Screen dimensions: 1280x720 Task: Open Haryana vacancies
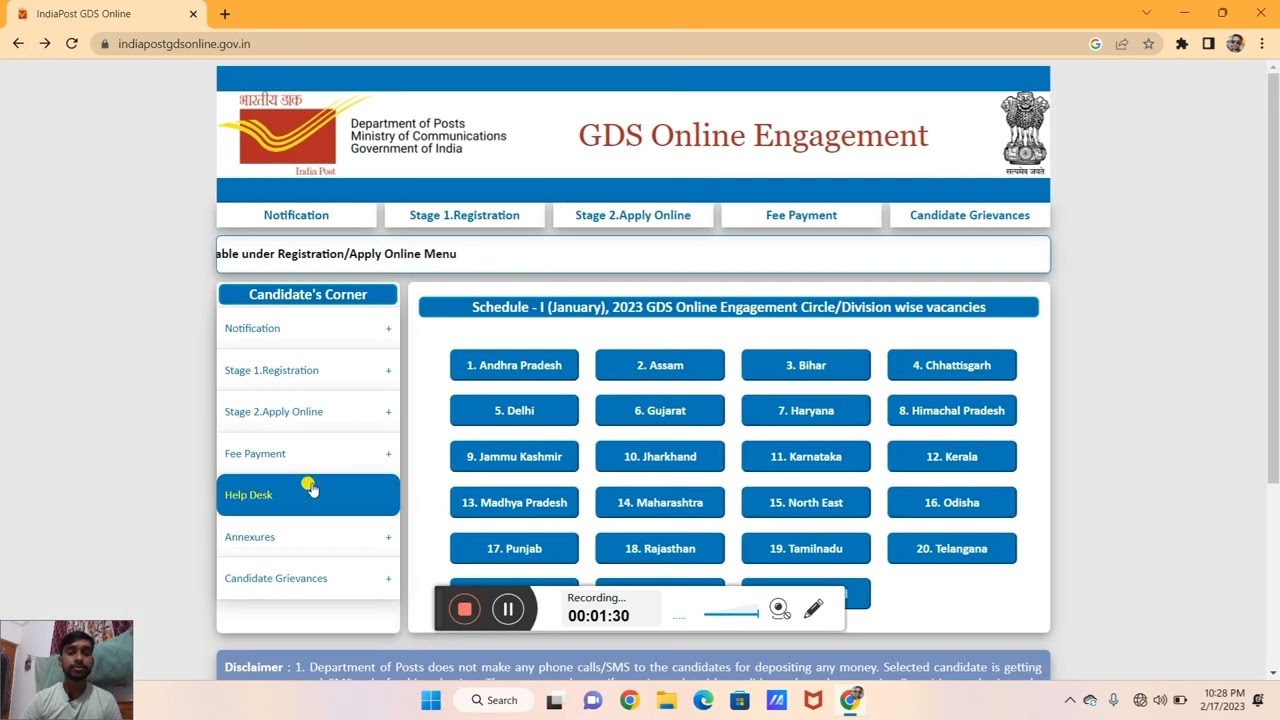click(806, 411)
